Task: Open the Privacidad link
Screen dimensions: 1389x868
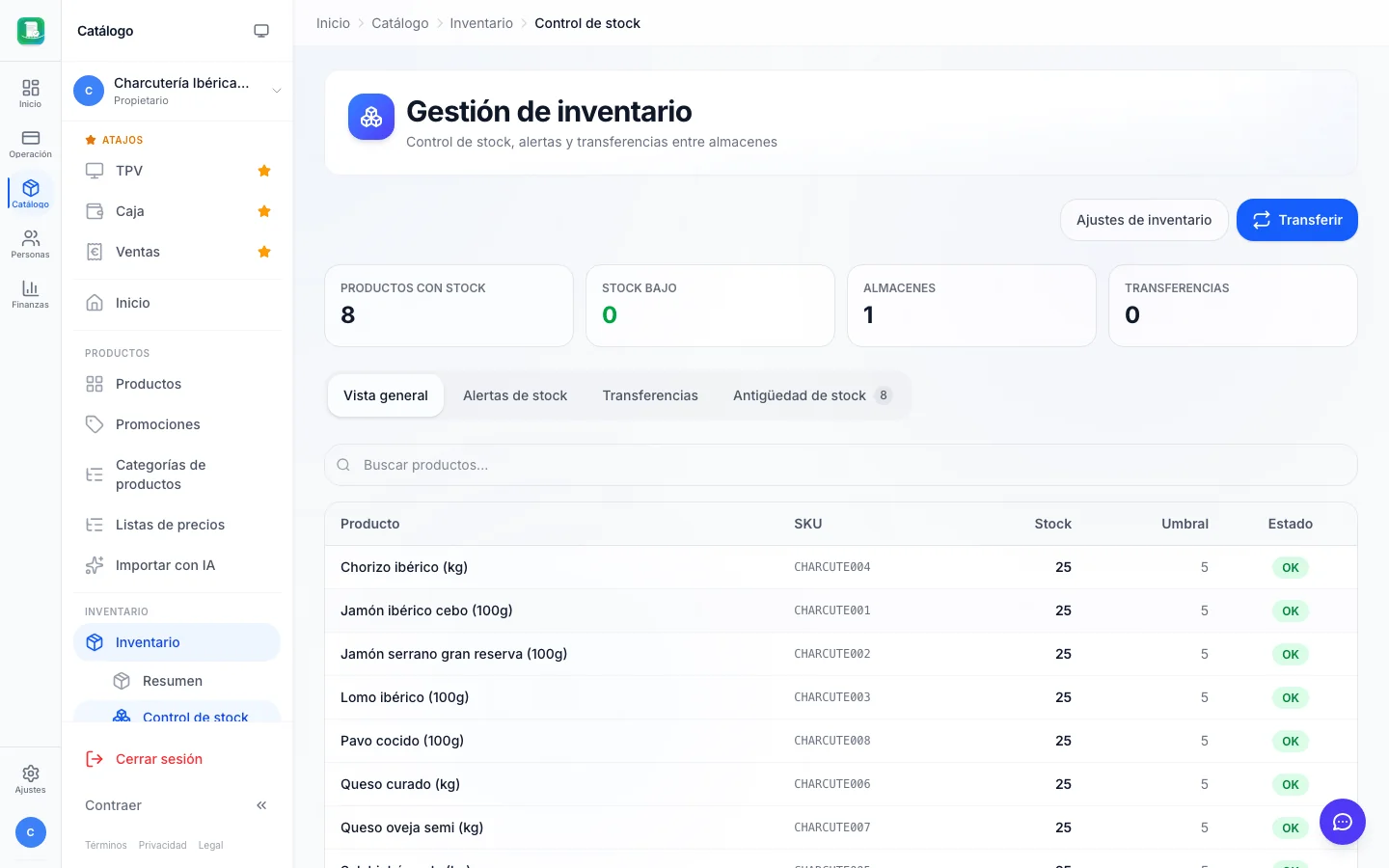Action: [162, 845]
